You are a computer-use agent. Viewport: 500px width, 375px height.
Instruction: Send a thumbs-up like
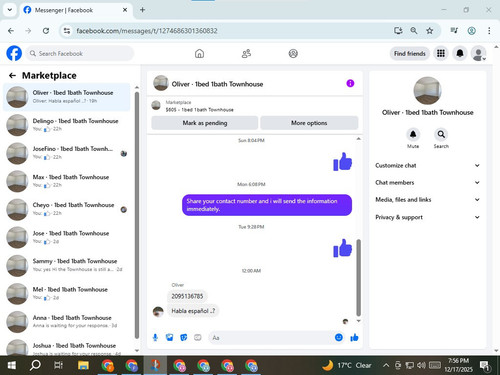coord(354,337)
